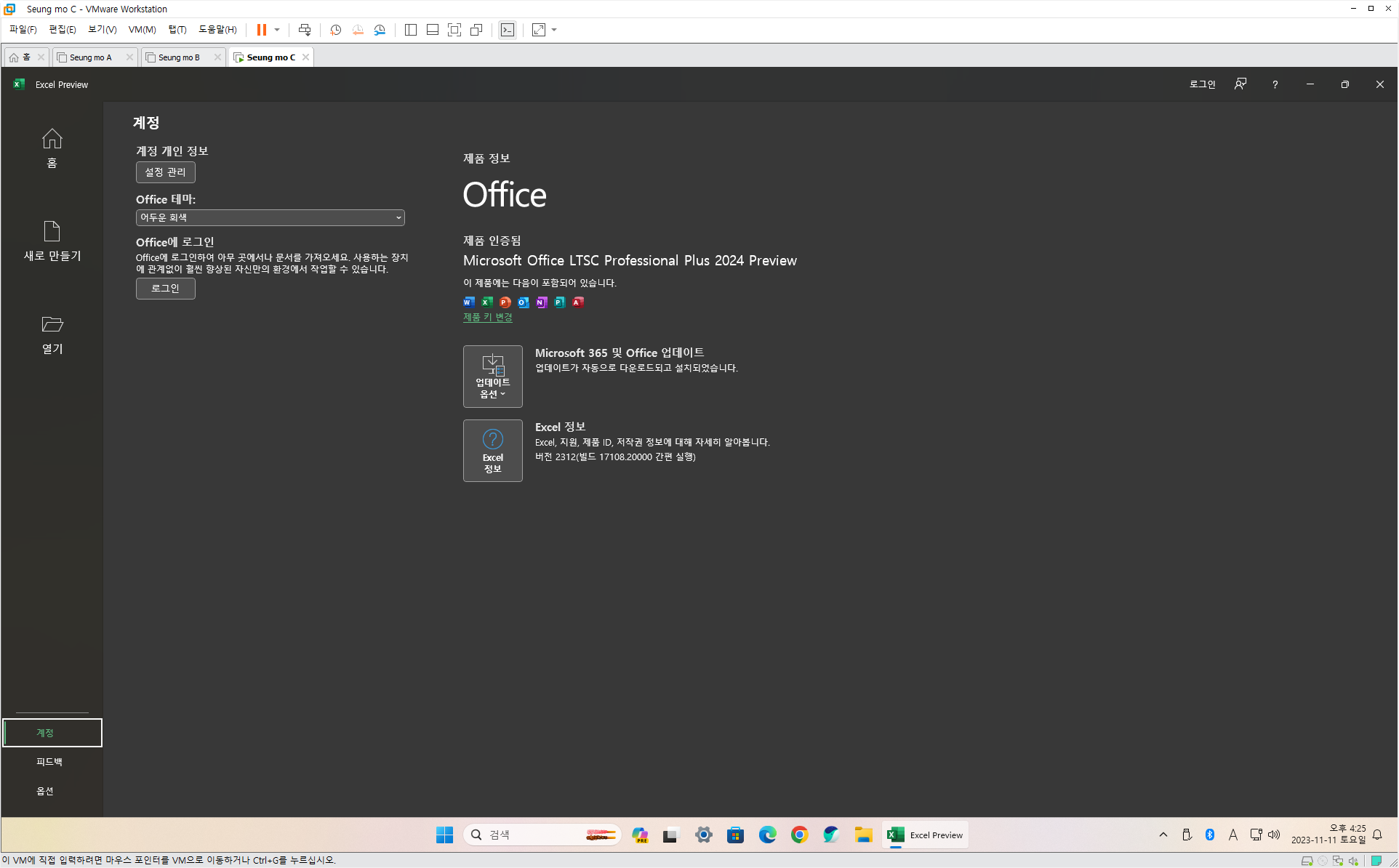Click the VMware pause VM icon
The image size is (1399, 868).
[x=261, y=30]
